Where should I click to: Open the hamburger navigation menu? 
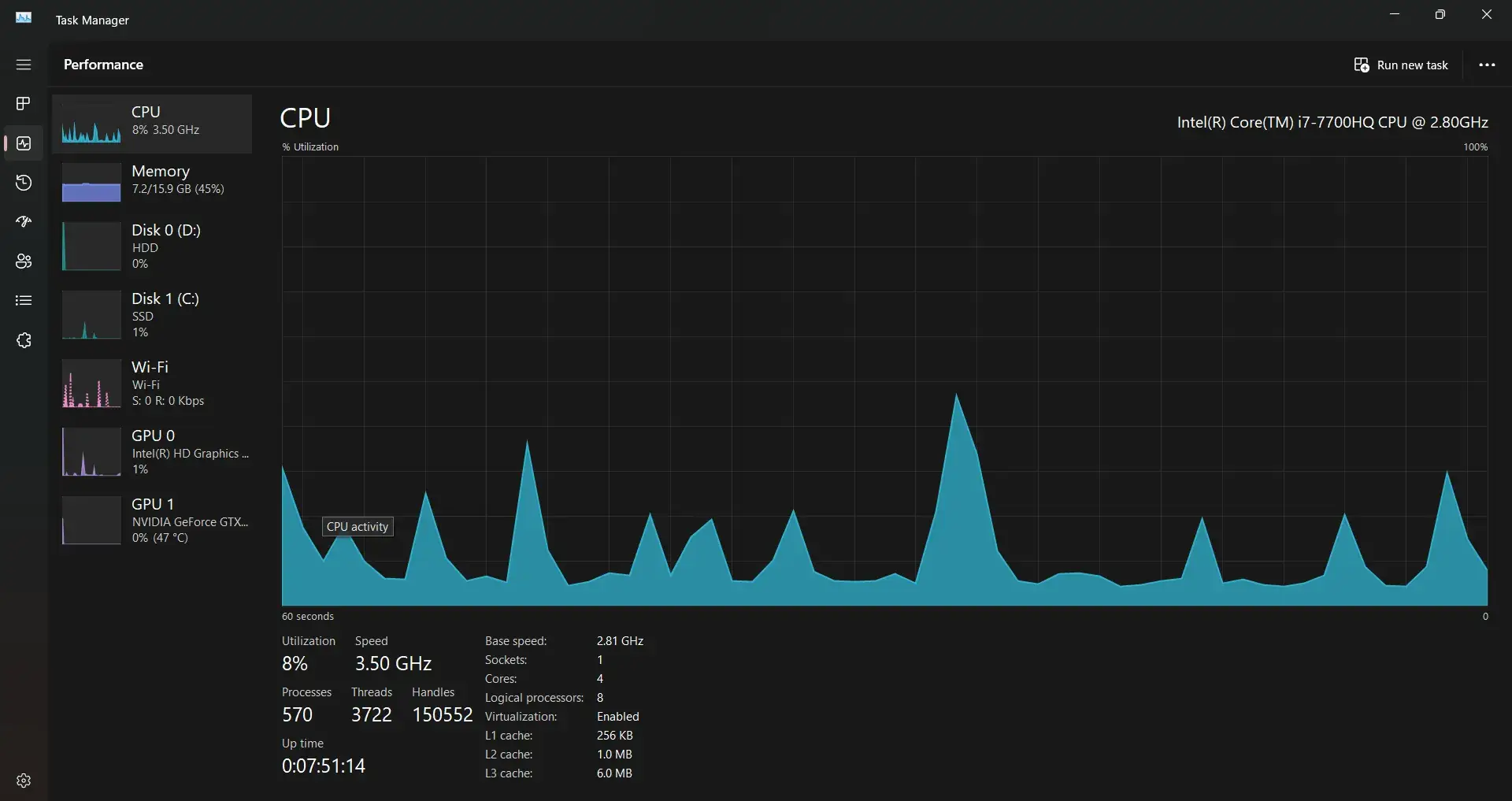24,65
